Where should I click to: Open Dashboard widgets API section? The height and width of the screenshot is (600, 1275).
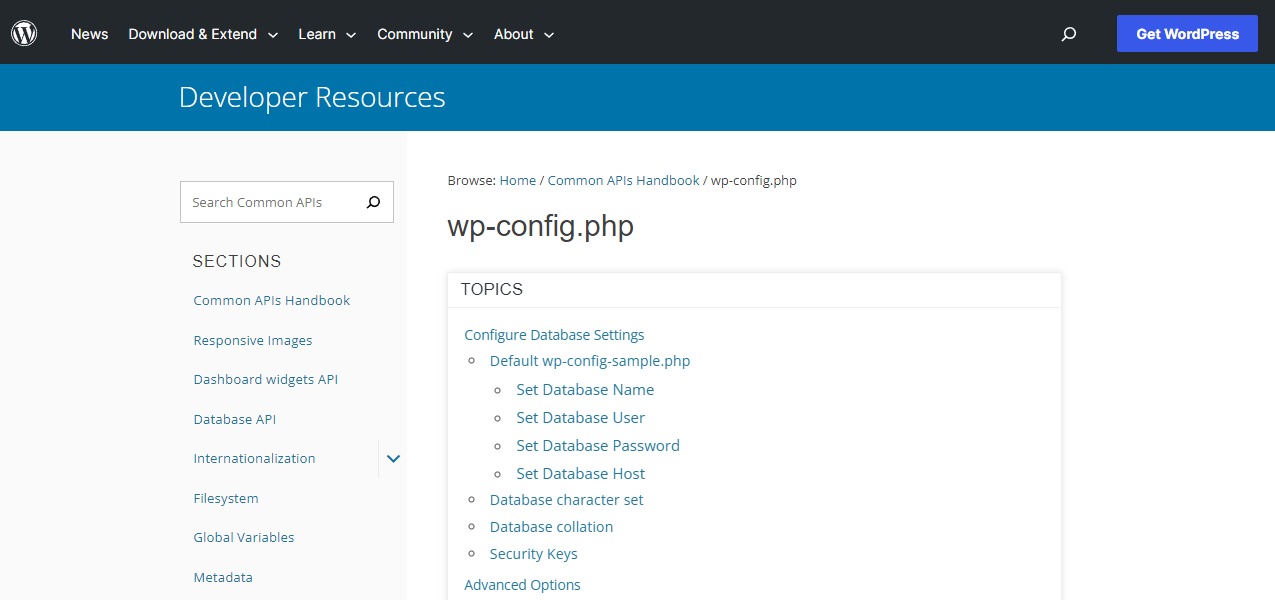click(266, 380)
